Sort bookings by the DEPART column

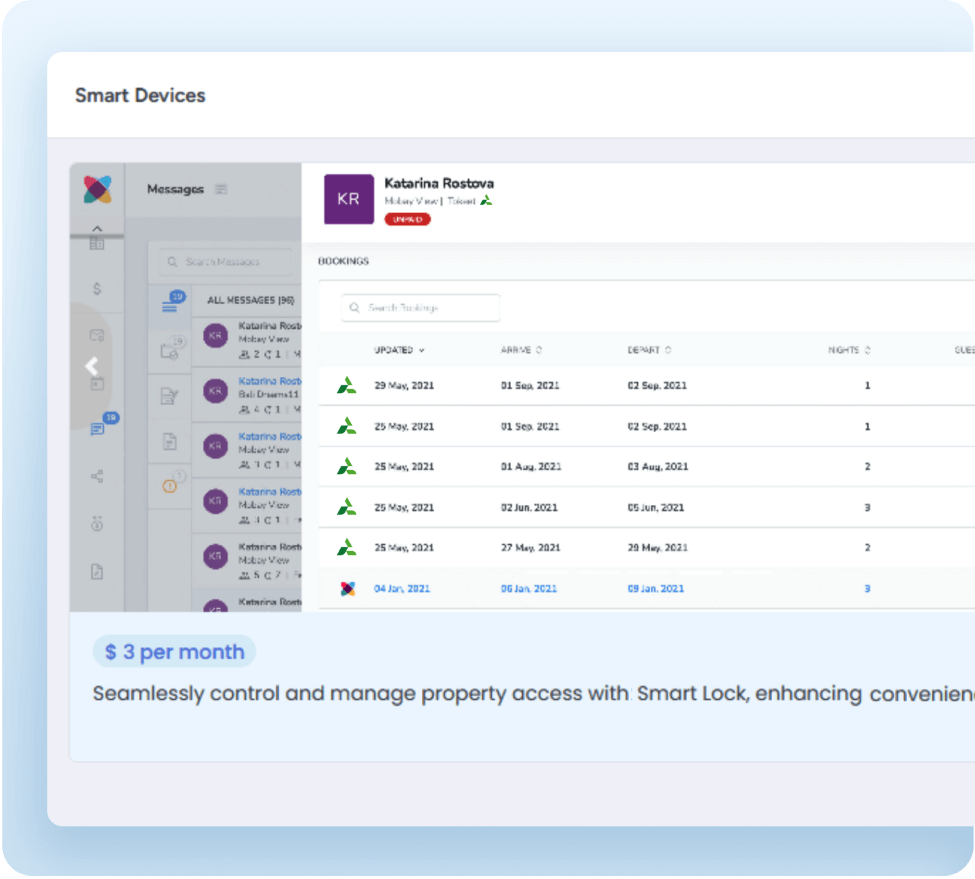pyautogui.click(x=649, y=350)
